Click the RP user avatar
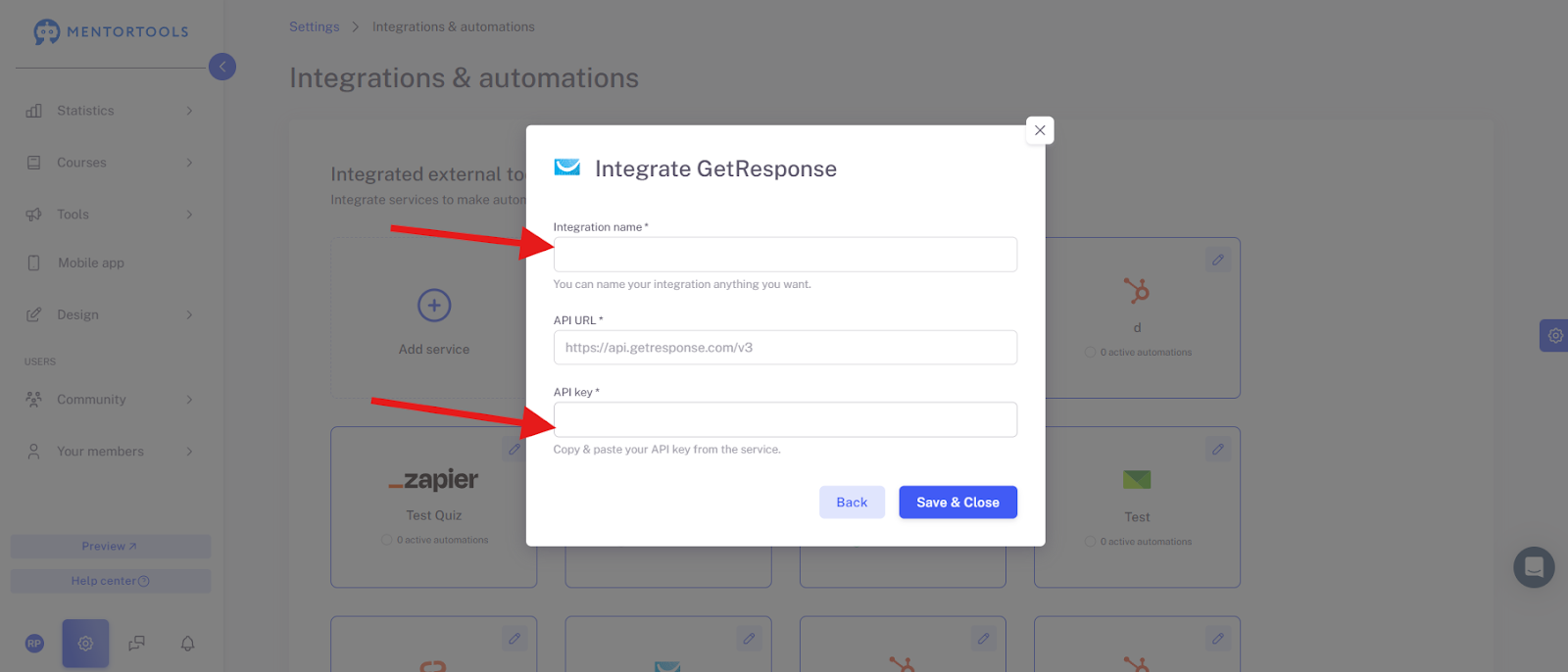Viewport: 1568px width, 672px height. point(34,644)
